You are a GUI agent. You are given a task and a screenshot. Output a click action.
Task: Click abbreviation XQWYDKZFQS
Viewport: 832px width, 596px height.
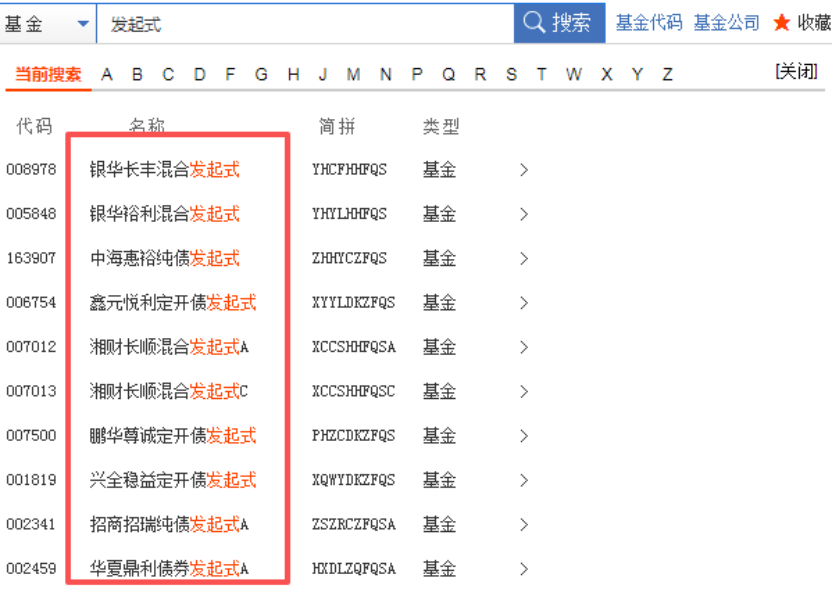click(353, 479)
